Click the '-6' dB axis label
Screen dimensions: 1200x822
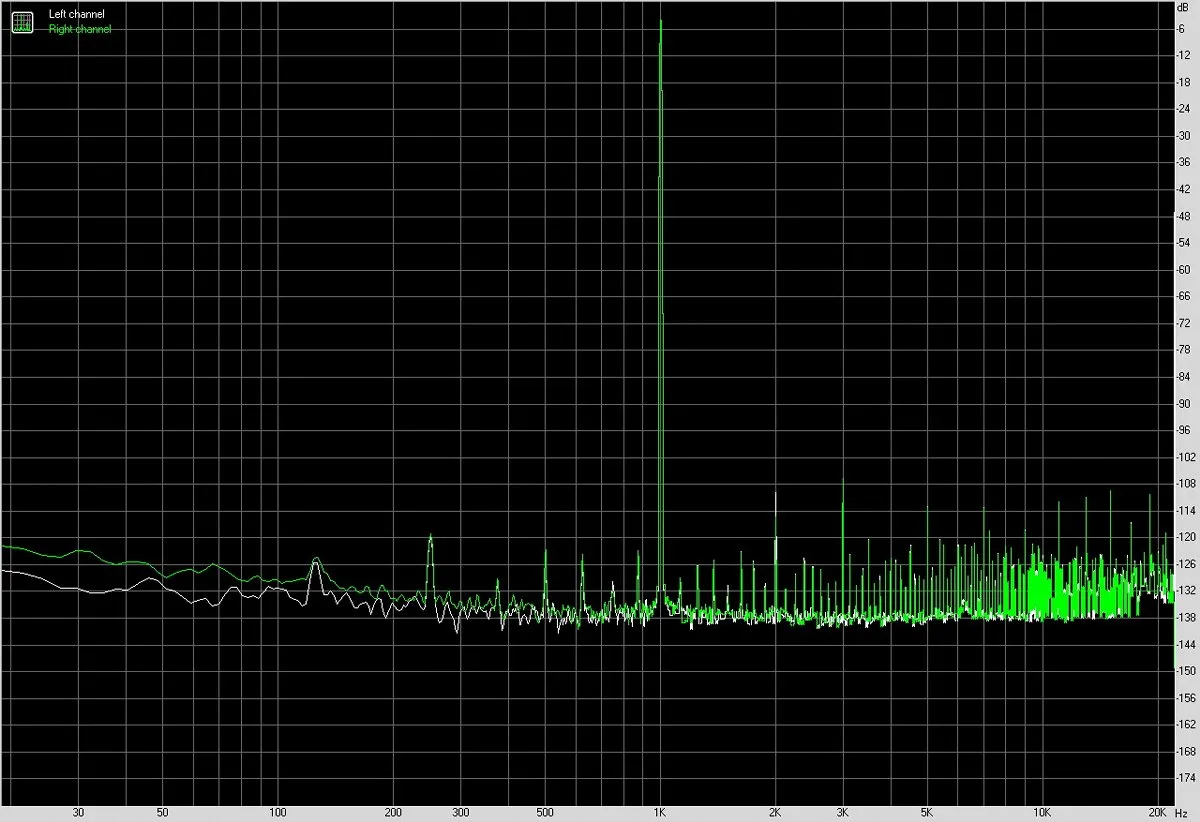(1182, 28)
